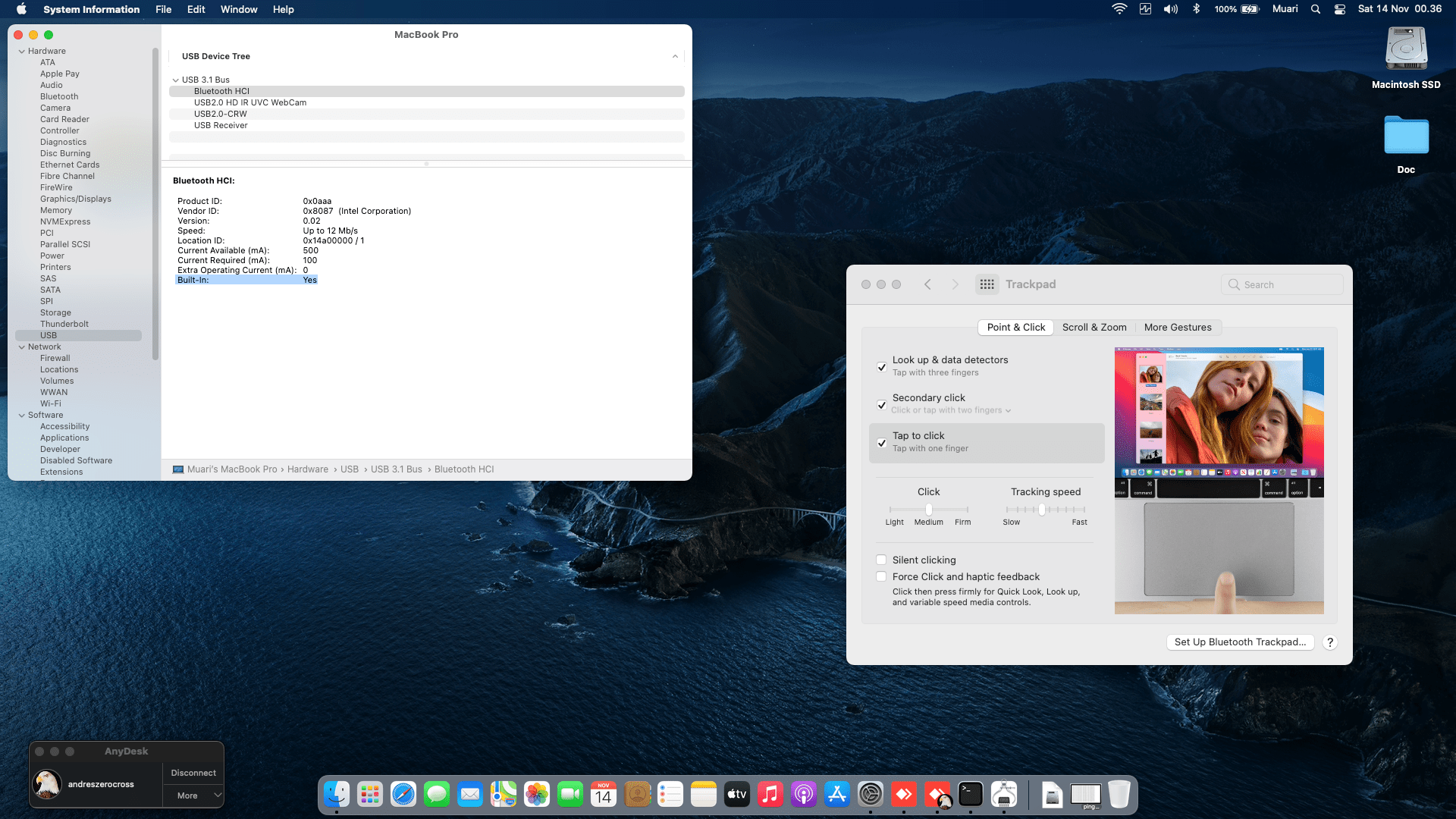Switch to the Scroll & Zoom tab

pyautogui.click(x=1094, y=328)
